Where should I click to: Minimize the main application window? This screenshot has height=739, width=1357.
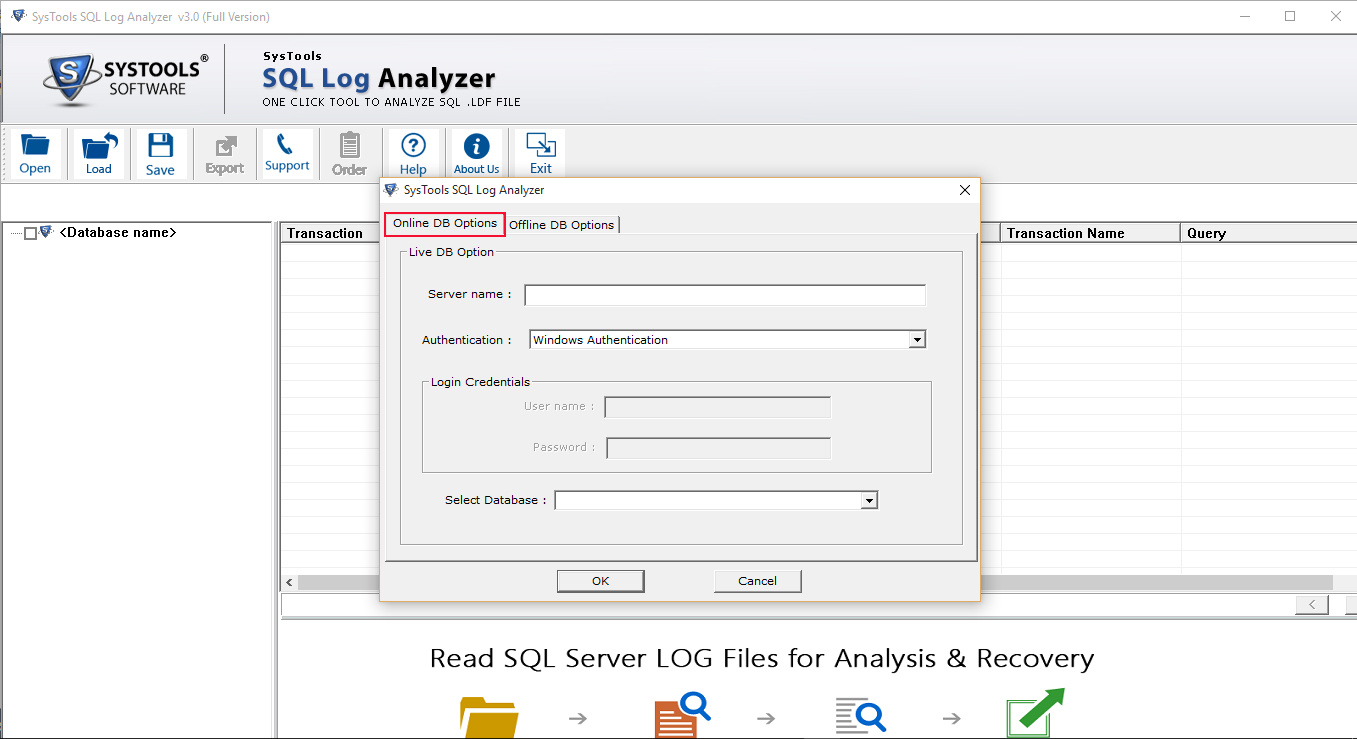pos(1245,16)
